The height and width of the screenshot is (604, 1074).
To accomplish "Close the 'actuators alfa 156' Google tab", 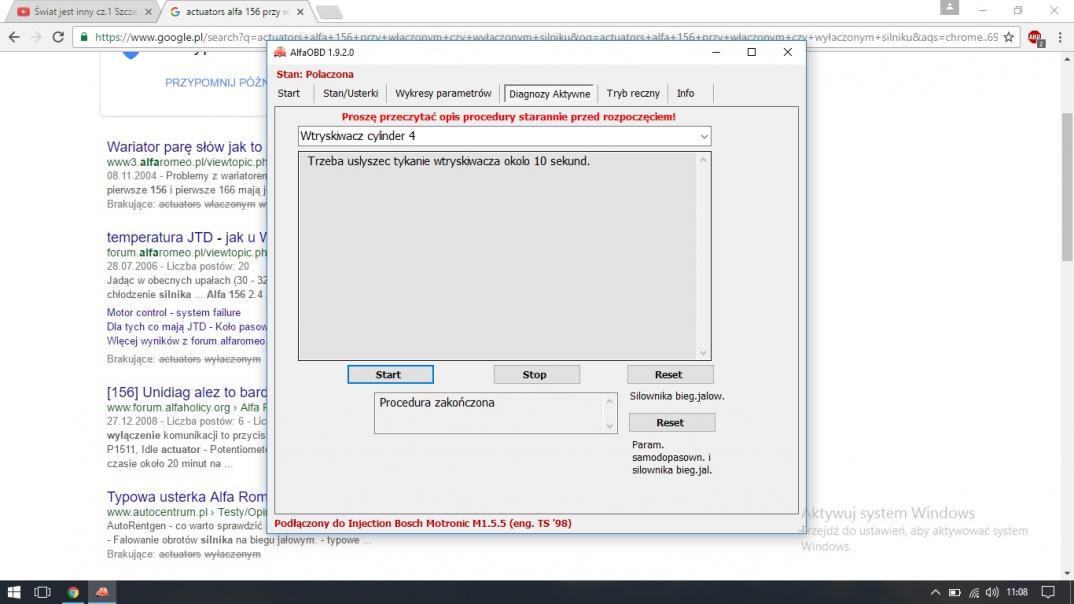I will (300, 12).
